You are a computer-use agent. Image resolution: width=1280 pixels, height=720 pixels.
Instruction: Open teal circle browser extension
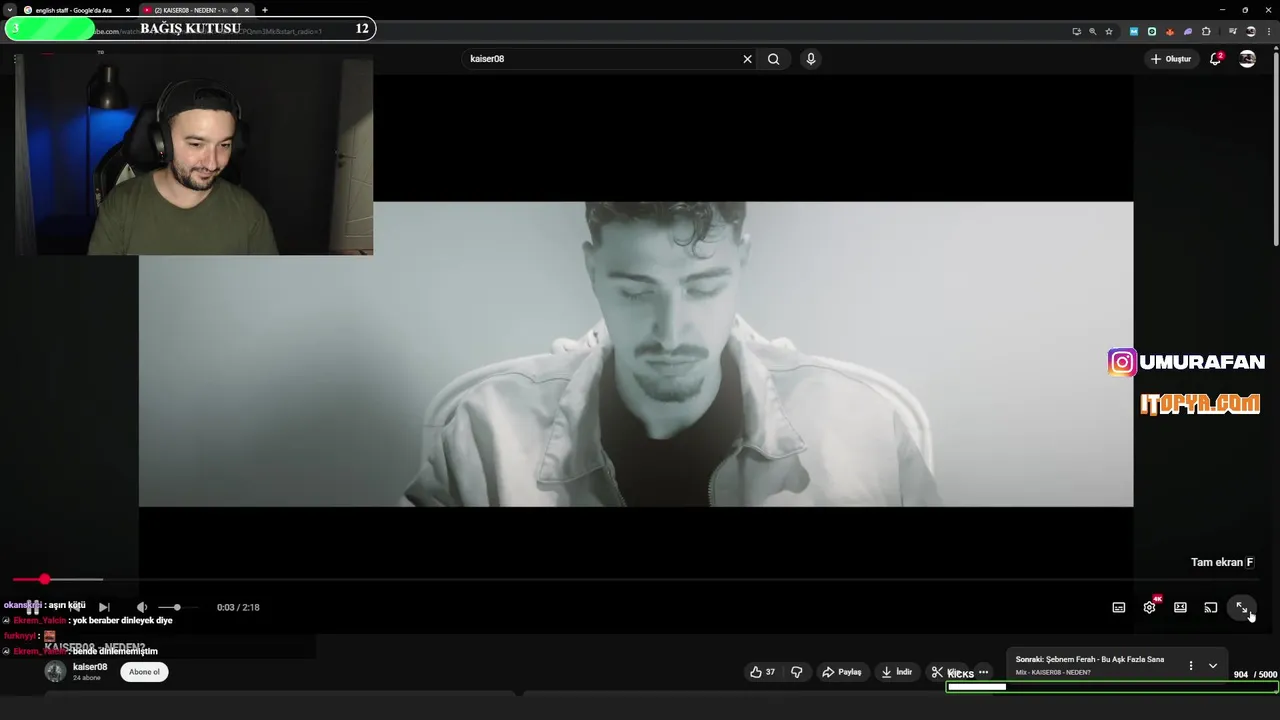tap(1152, 31)
